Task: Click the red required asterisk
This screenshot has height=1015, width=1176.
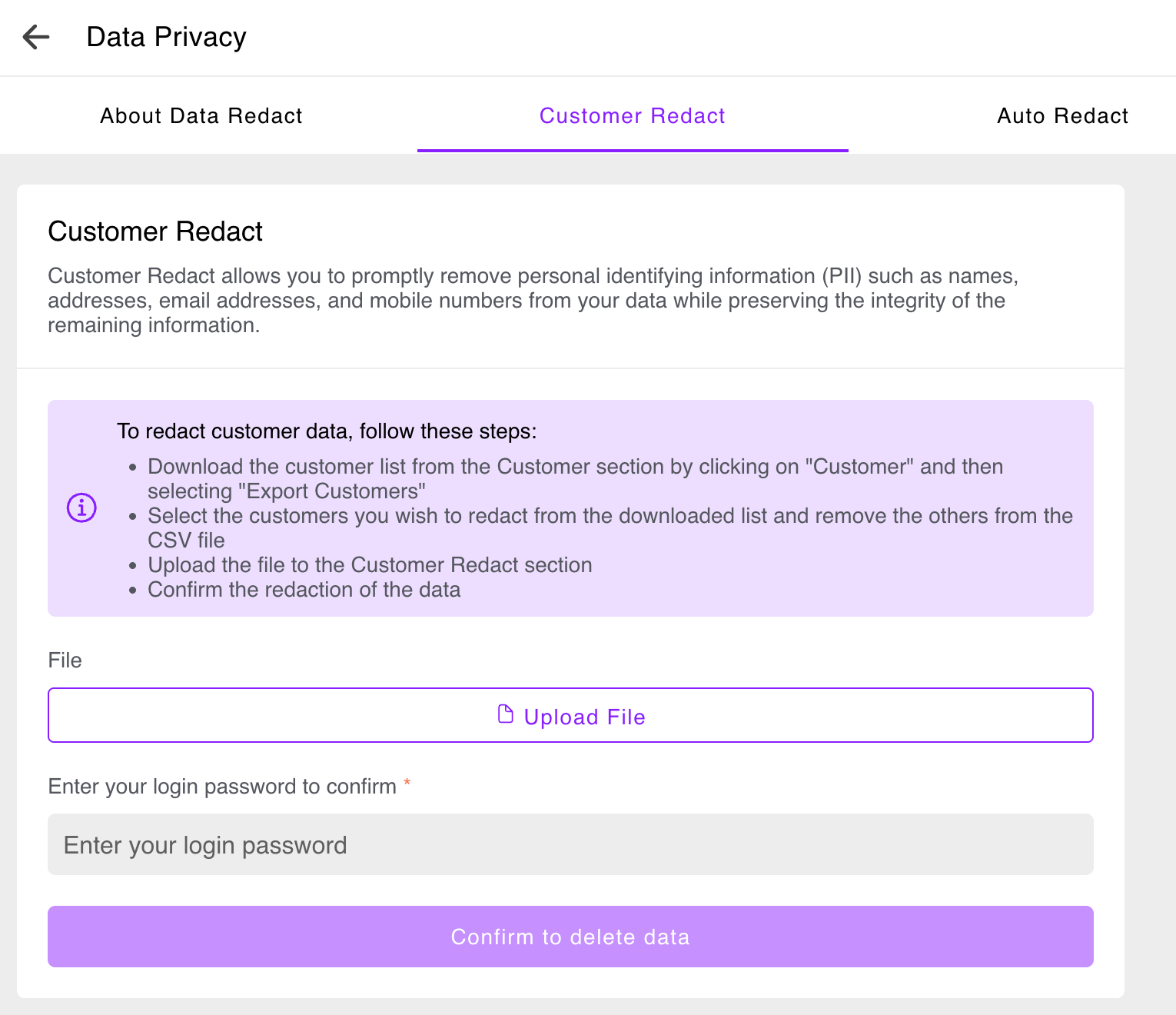Action: [x=407, y=783]
